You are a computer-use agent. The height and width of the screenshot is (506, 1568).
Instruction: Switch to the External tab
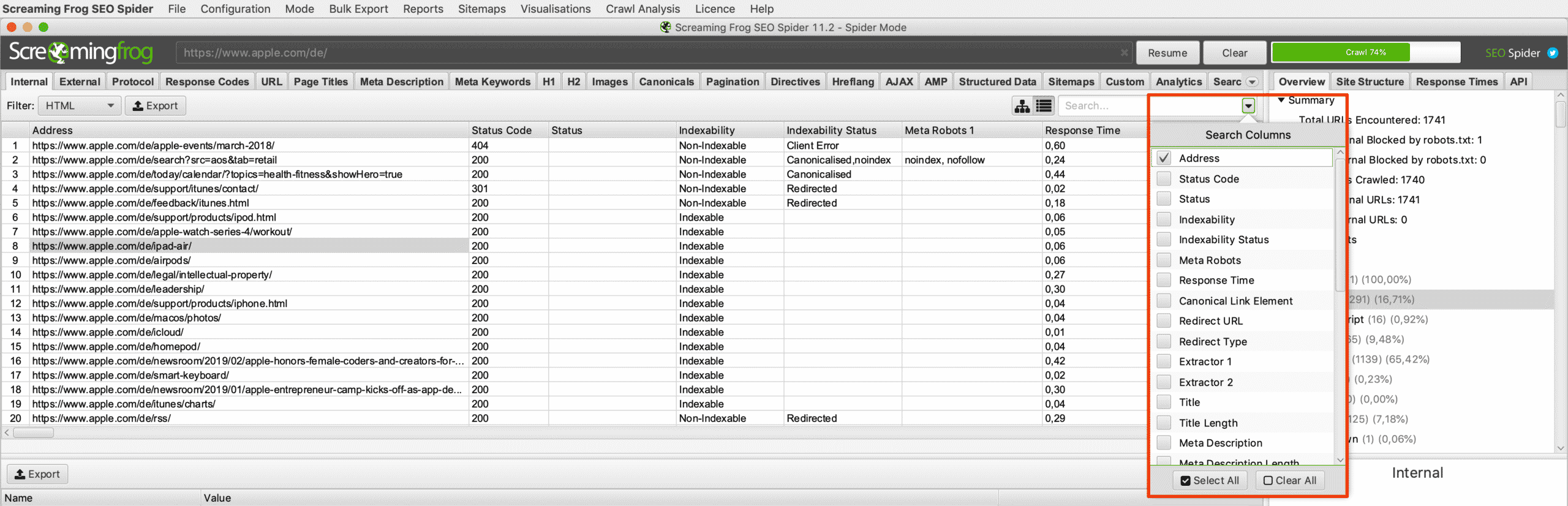point(80,81)
